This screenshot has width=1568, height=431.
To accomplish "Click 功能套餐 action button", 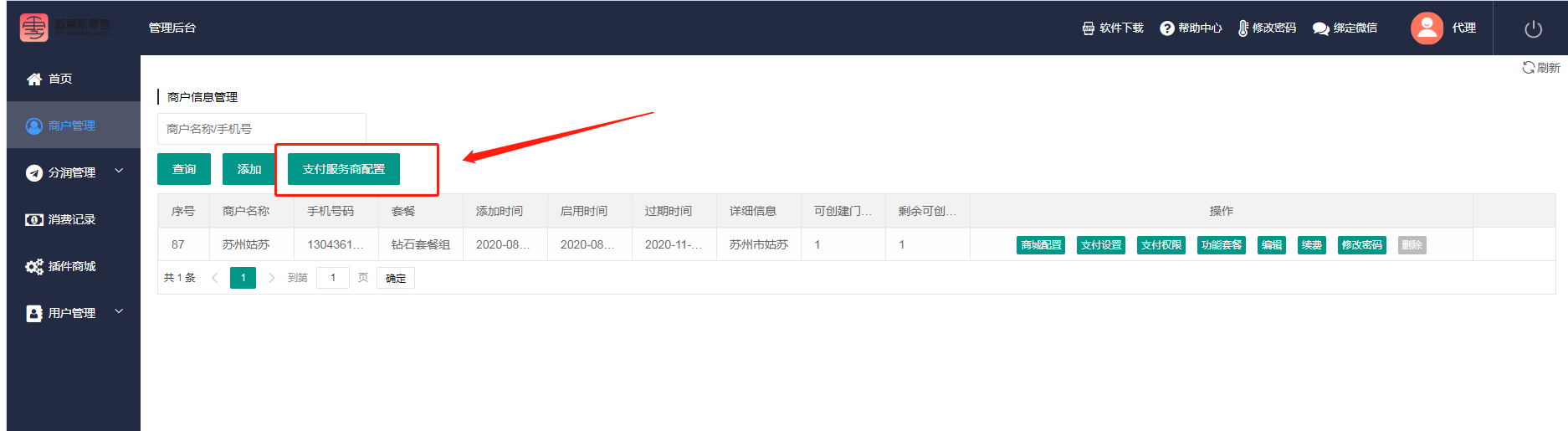I will point(1222,245).
